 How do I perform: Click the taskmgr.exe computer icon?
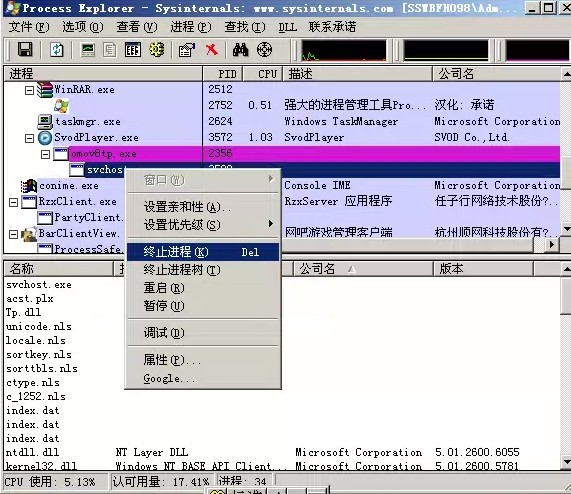(x=45, y=122)
